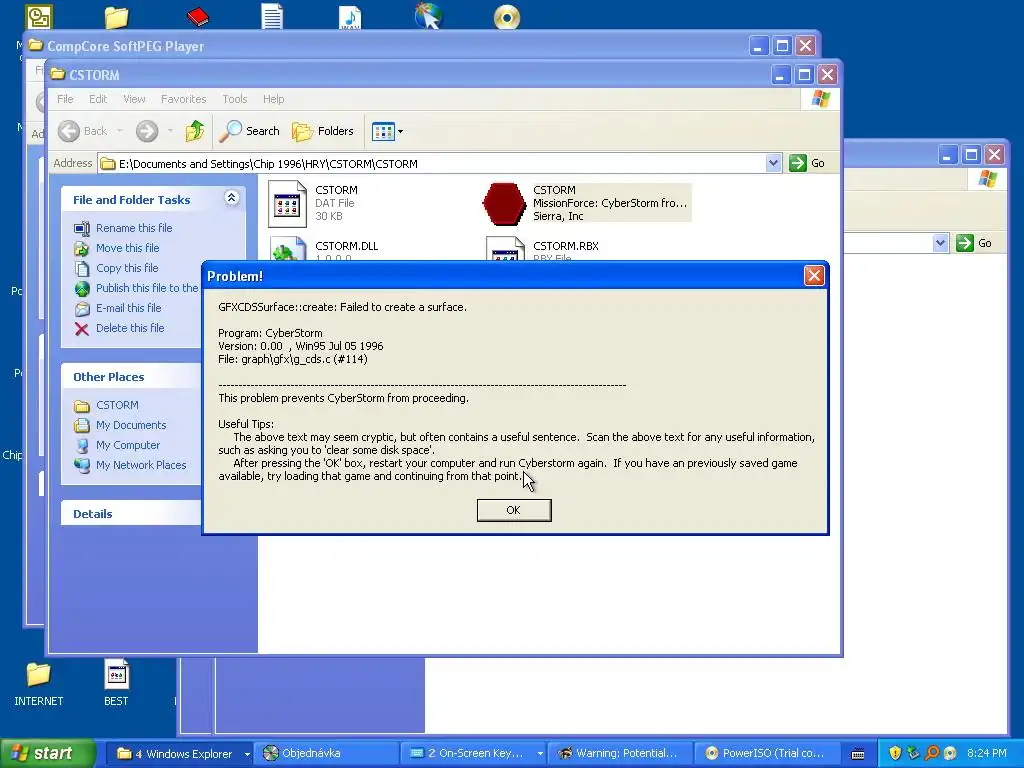
Task: Open the Back history dropdown arrow
Action: [x=120, y=131]
